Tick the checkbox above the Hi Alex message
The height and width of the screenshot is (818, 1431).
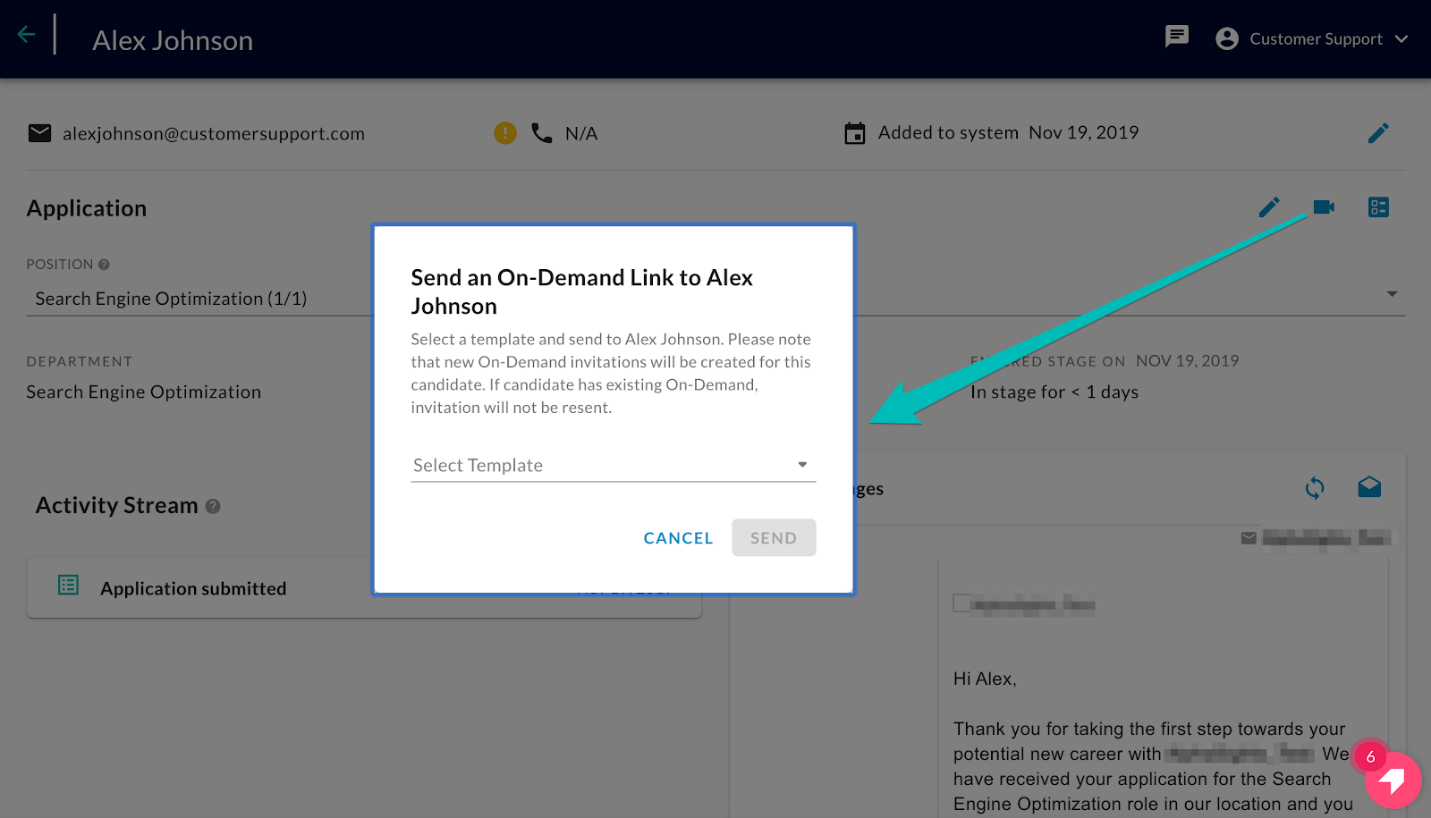click(x=961, y=603)
